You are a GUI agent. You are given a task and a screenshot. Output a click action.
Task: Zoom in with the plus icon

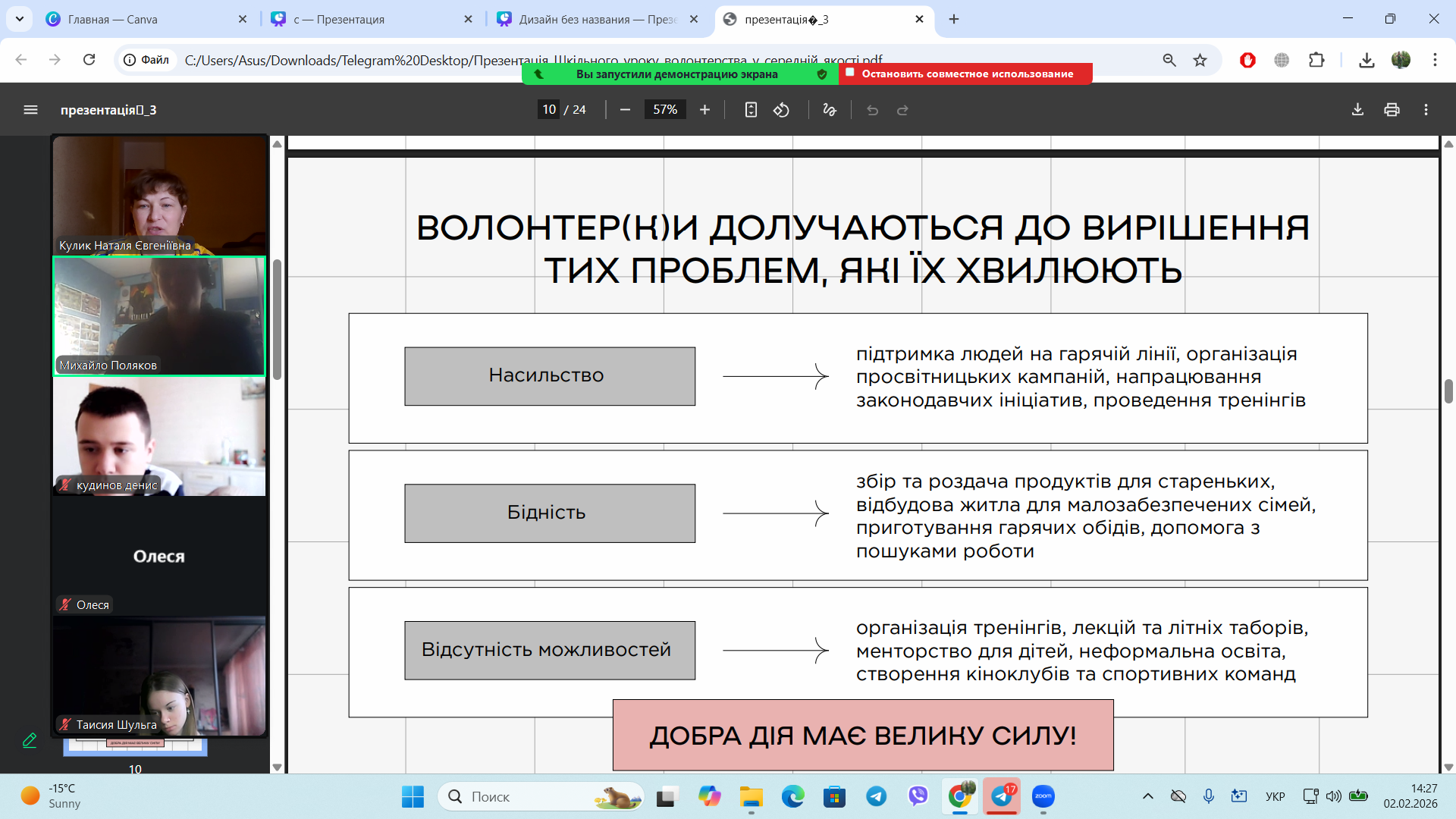[704, 110]
